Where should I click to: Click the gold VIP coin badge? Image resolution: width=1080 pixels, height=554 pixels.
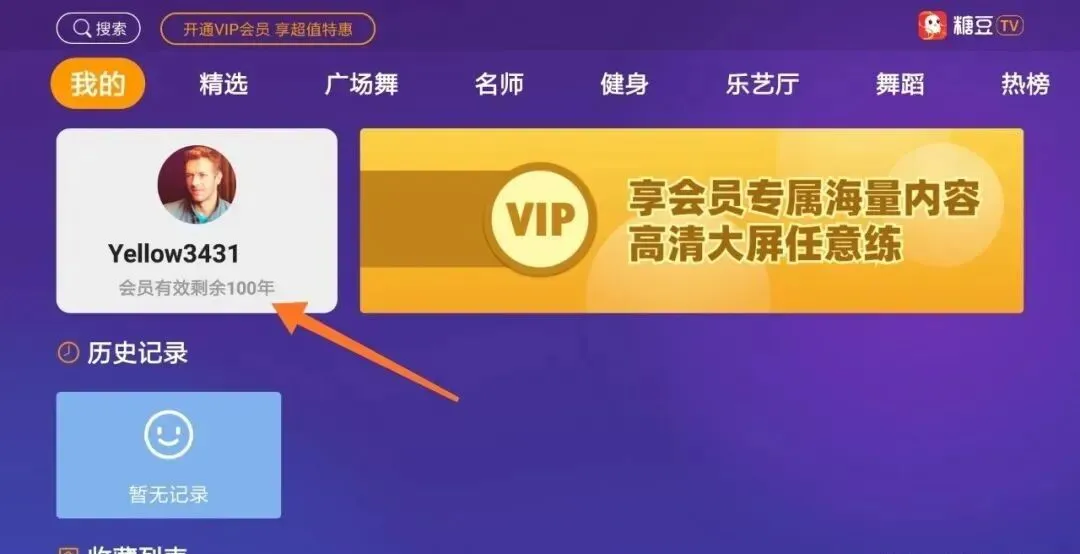tap(540, 219)
